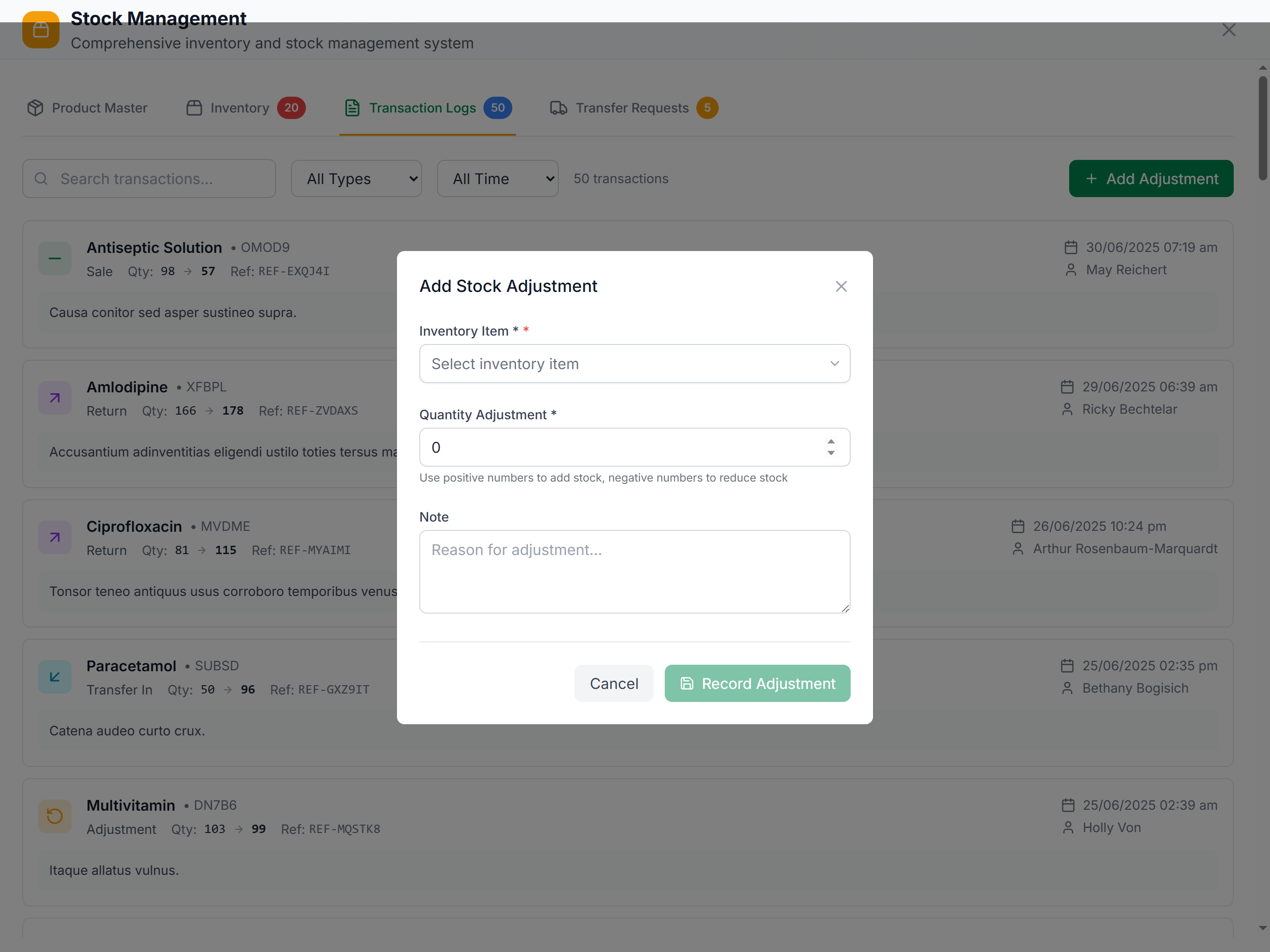
Task: Expand the All Types filter dropdown
Action: click(356, 178)
